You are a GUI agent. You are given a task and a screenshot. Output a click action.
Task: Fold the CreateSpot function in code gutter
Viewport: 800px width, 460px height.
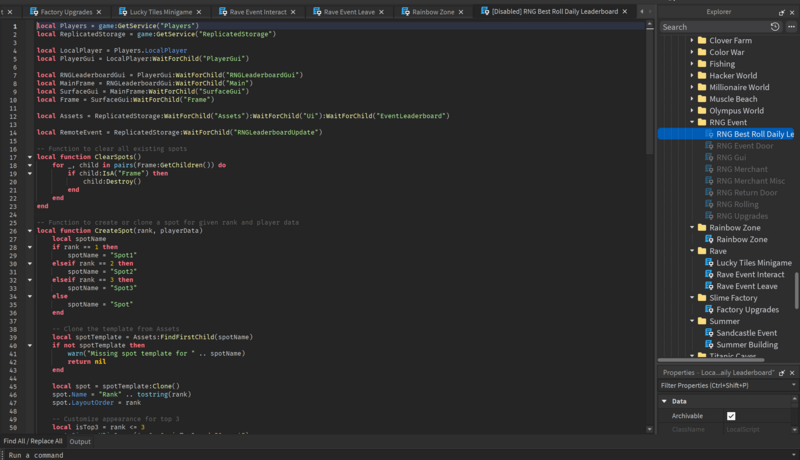click(x=30, y=230)
